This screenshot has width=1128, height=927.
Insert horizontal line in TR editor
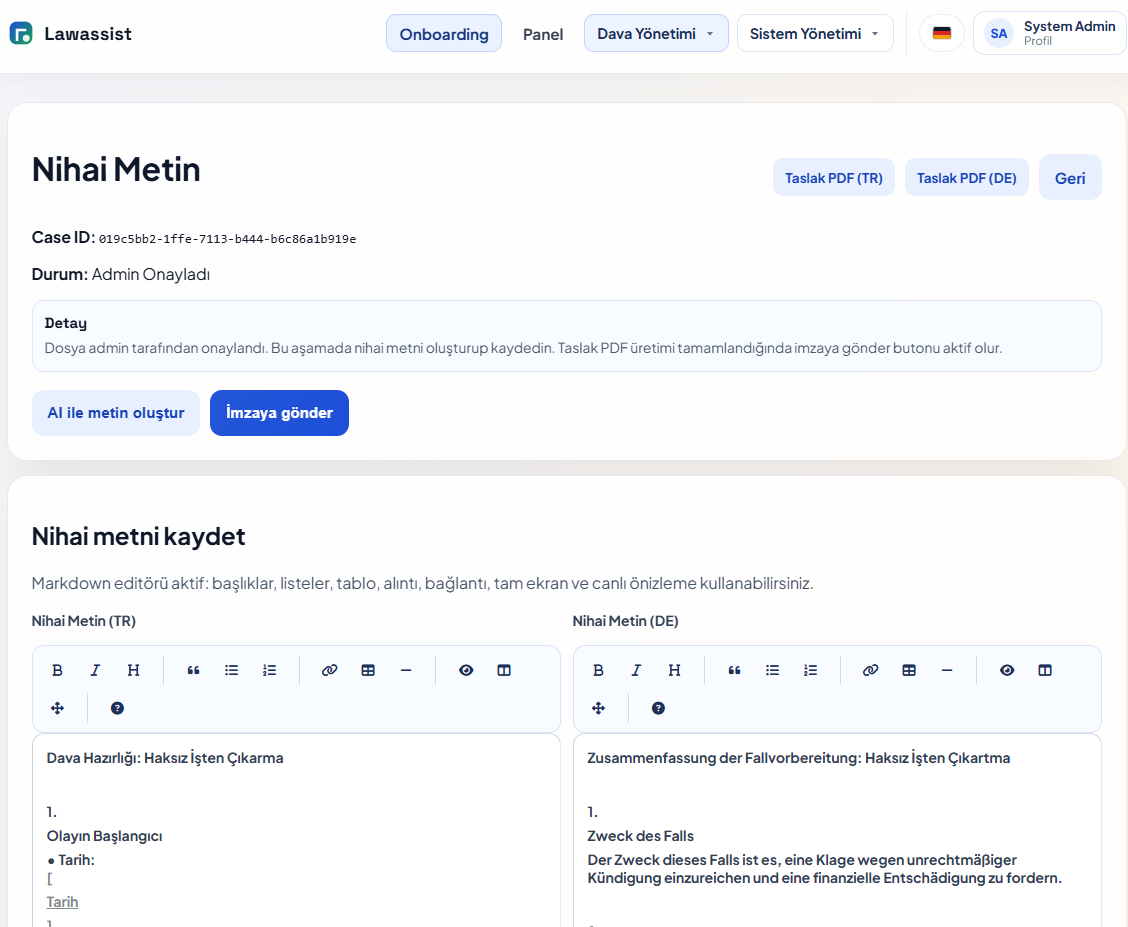pos(406,670)
